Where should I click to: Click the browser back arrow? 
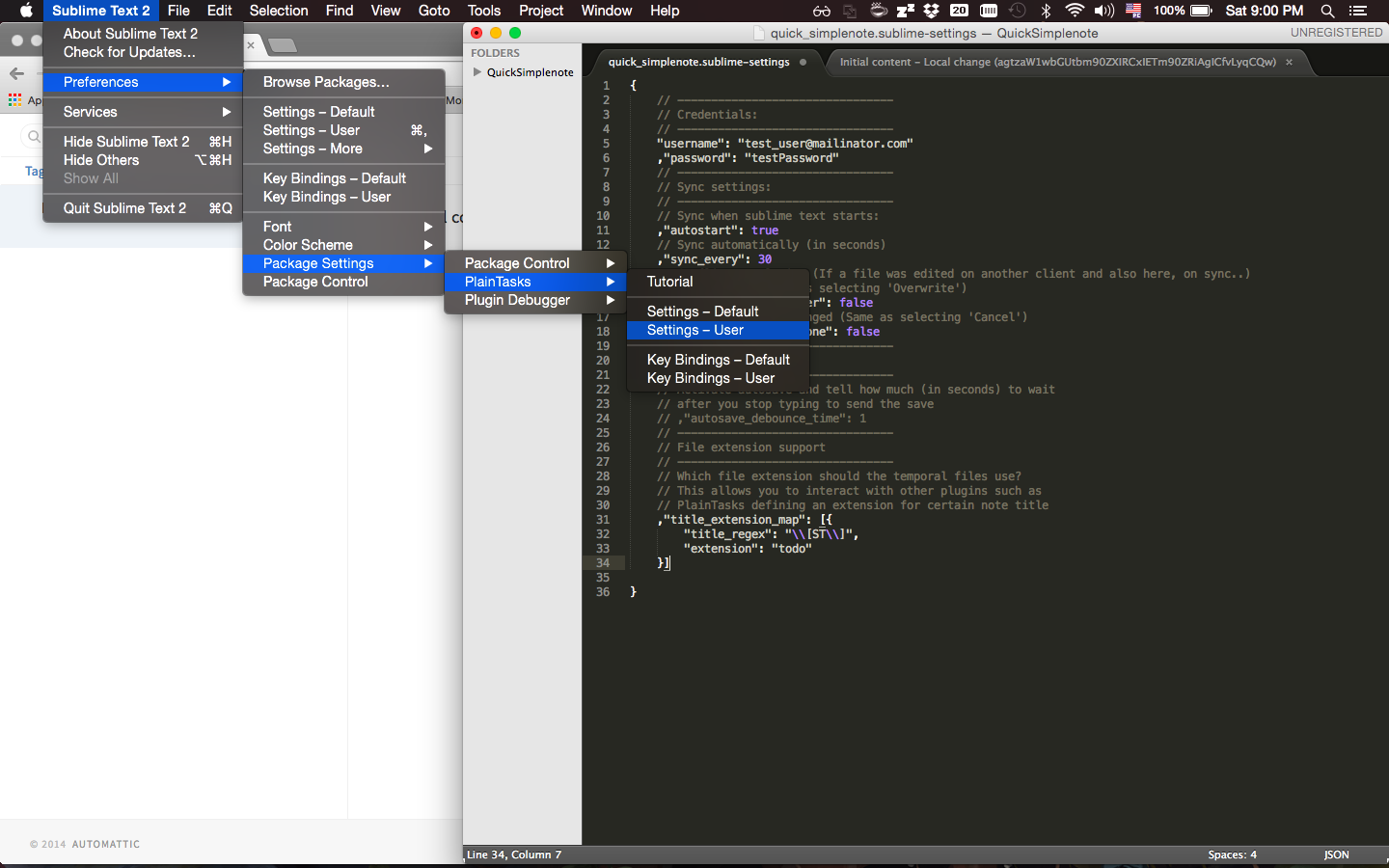tap(16, 73)
